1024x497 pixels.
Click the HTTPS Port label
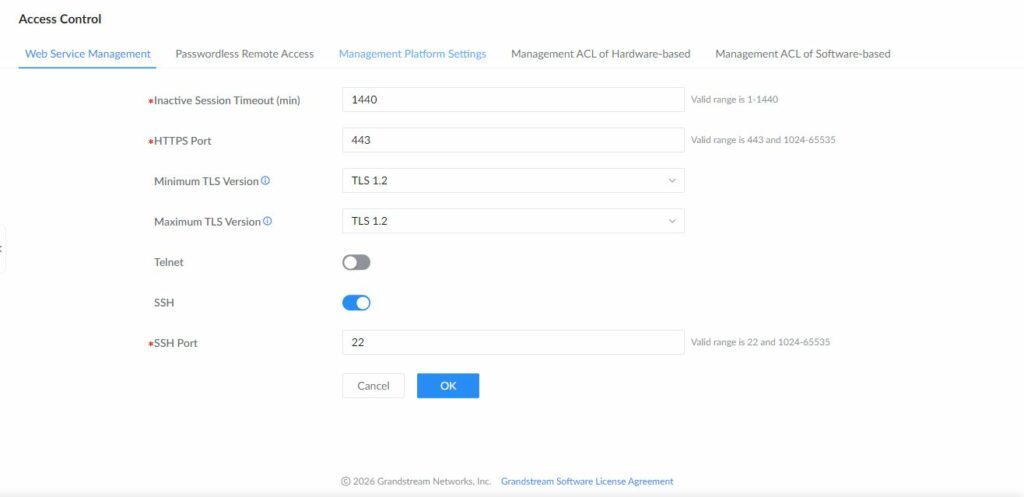coord(182,141)
